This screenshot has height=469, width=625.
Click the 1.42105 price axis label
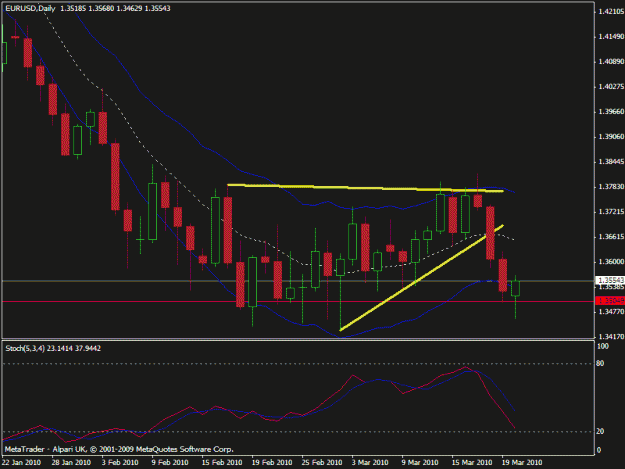point(611,12)
